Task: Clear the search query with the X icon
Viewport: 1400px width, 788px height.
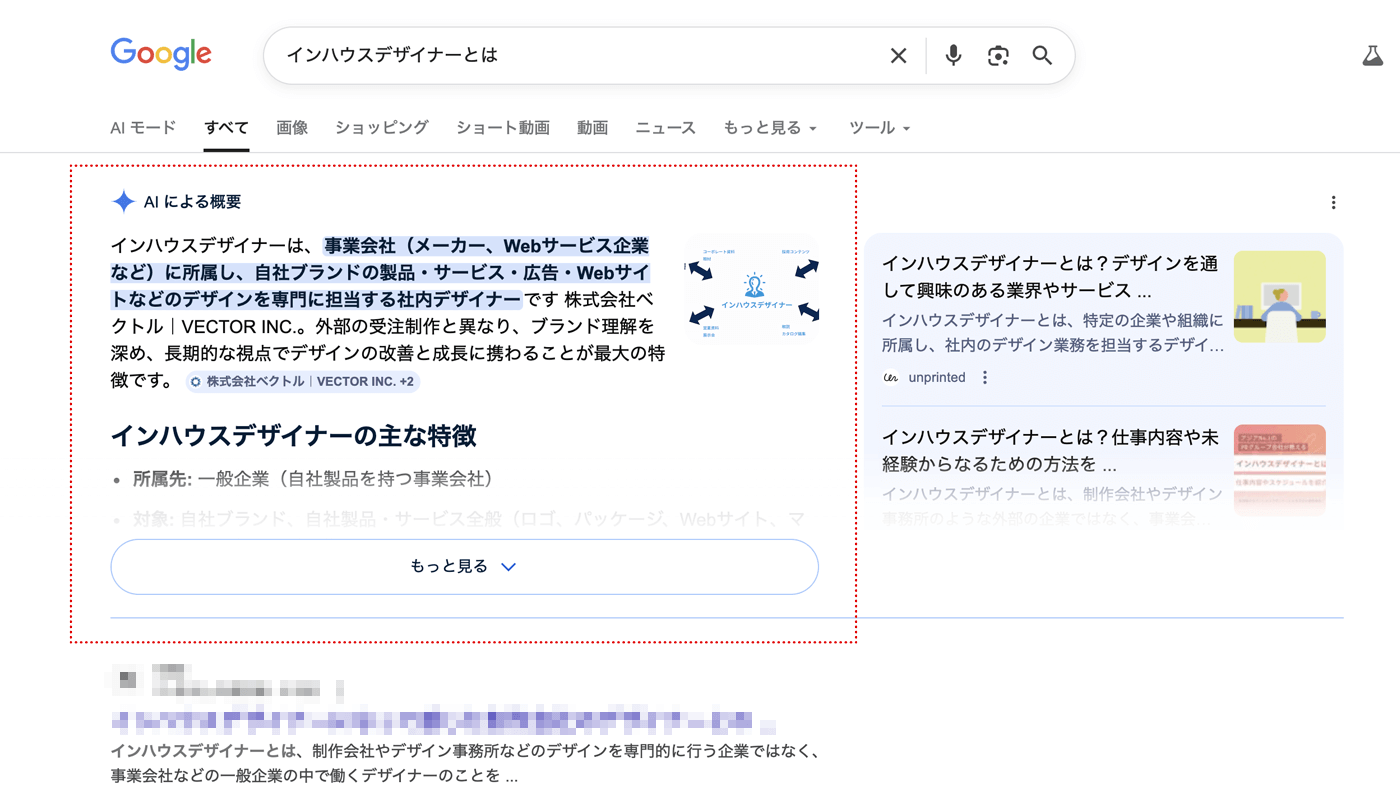Action: tap(897, 55)
